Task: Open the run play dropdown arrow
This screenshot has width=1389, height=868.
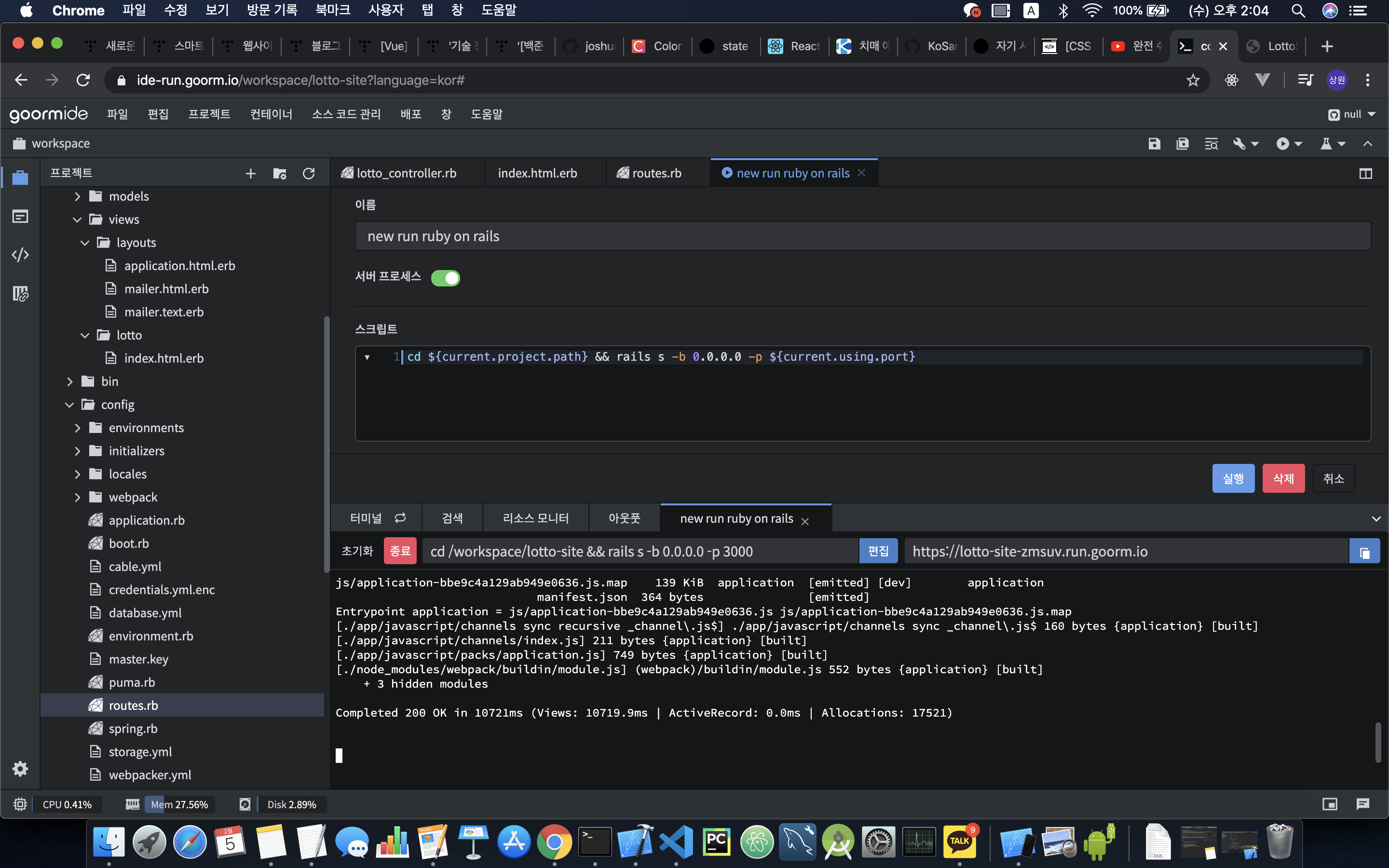Action: (x=1299, y=144)
